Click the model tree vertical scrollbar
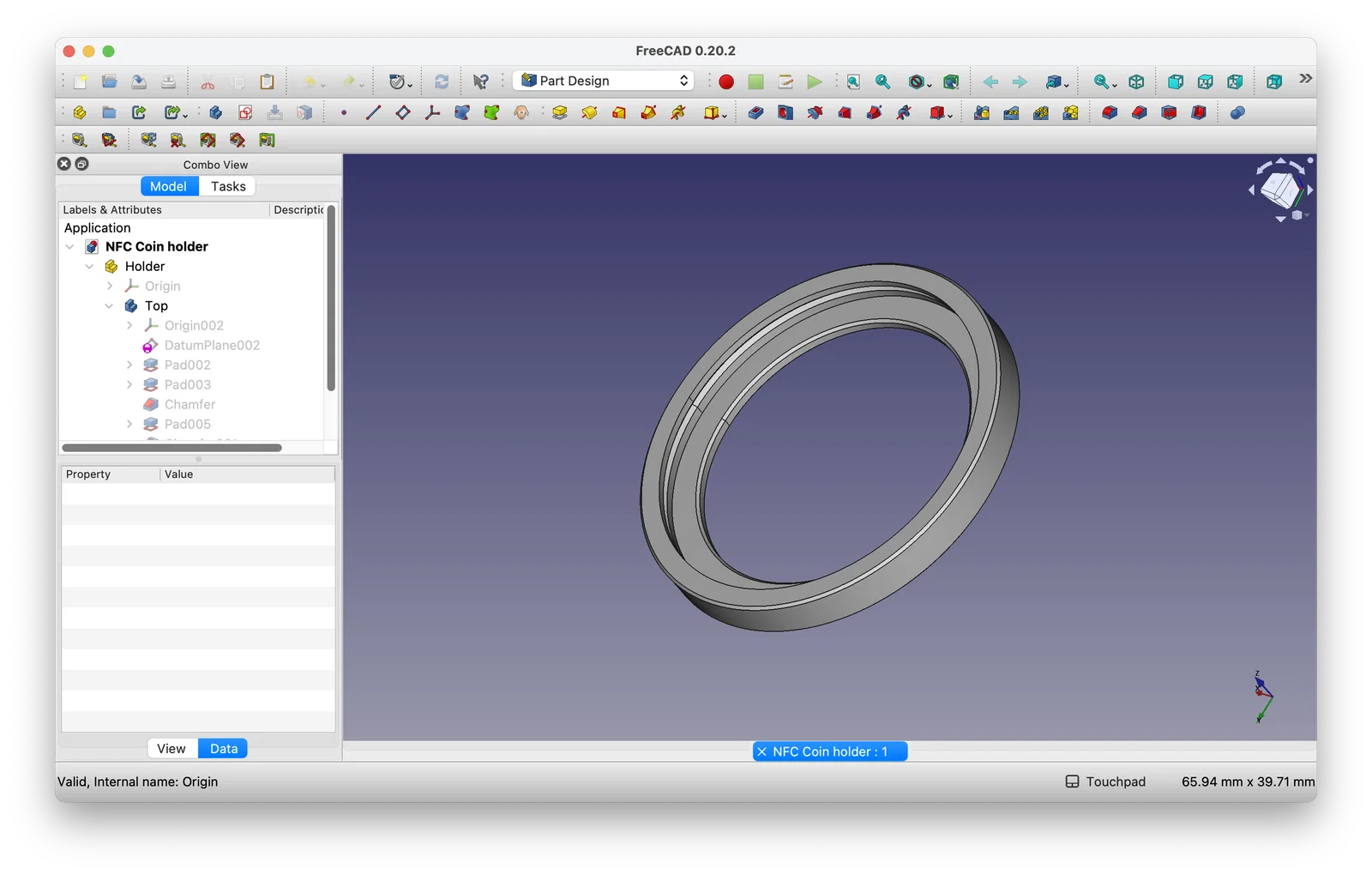Screen dimensions: 1372x875 point(331,298)
